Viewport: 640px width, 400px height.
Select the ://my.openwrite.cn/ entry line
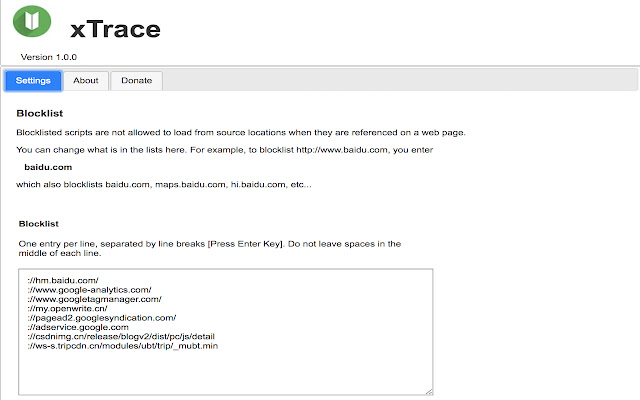(x=67, y=309)
